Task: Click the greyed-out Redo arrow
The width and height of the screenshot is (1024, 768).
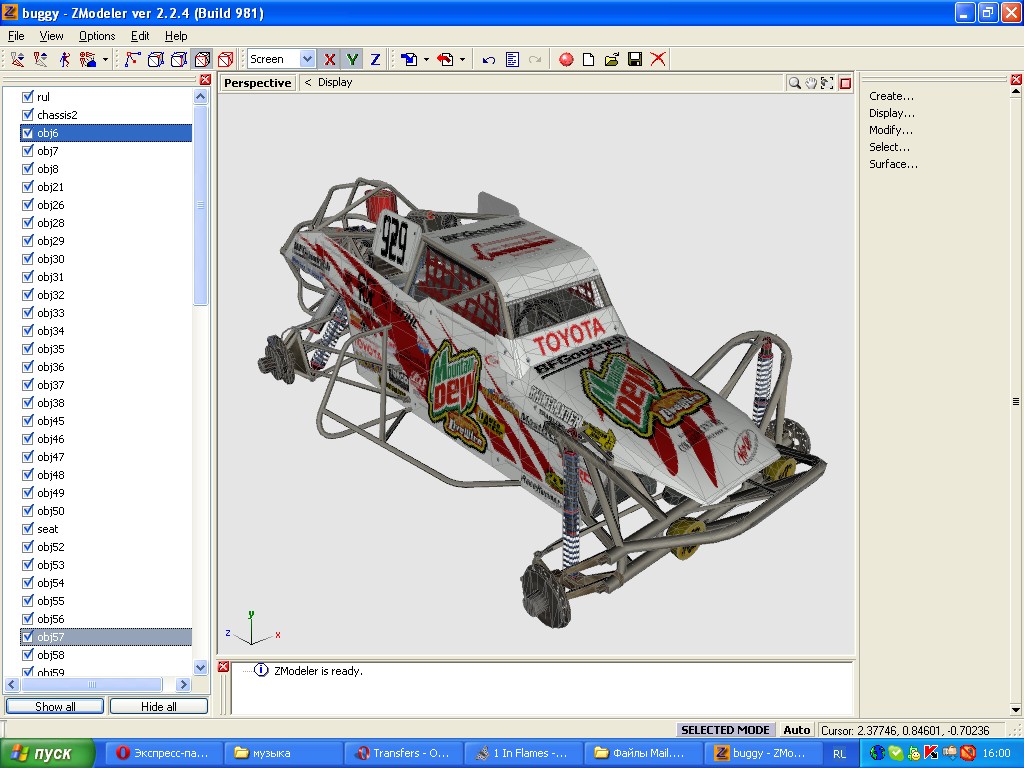Action: coord(536,59)
